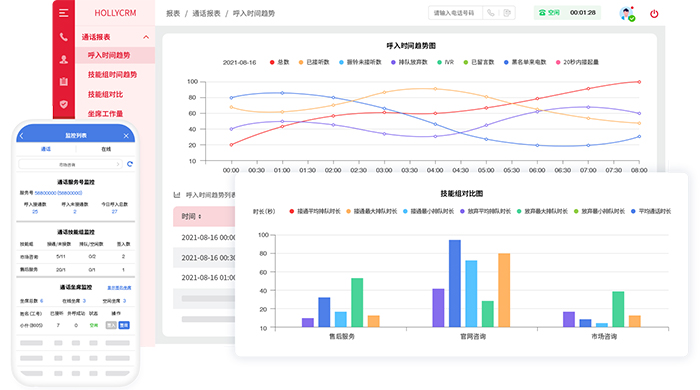Toggle purple legend in 技能组对比图 chart
The image size is (700, 390).
pos(486,211)
